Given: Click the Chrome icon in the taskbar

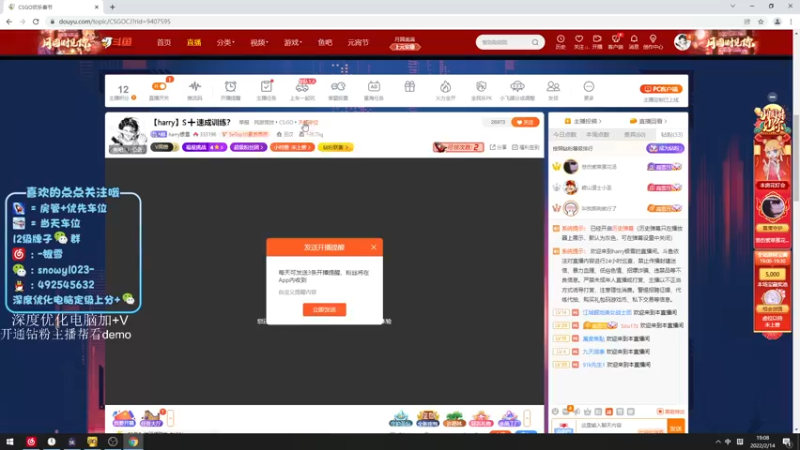Looking at the screenshot, I should tap(133, 442).
